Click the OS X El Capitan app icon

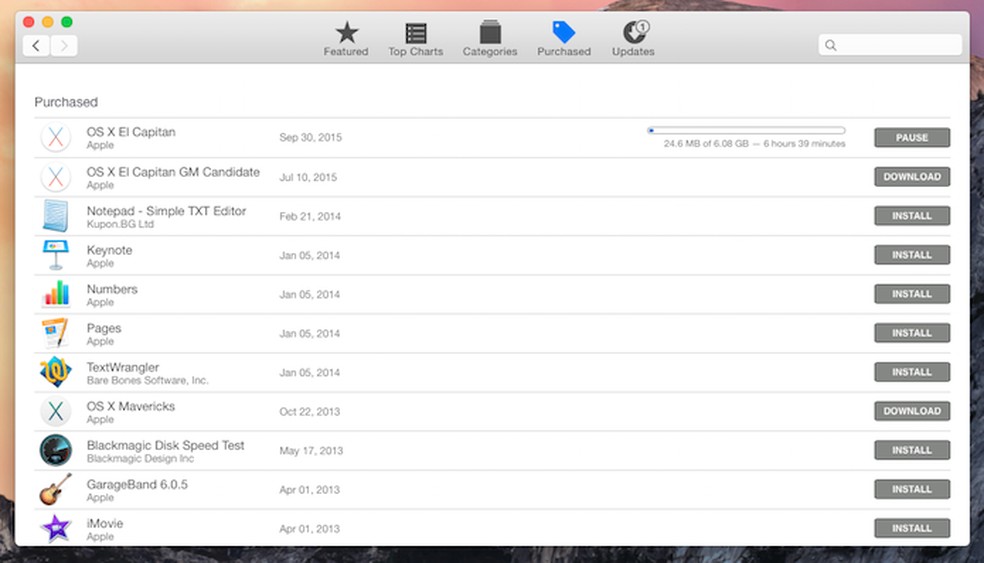point(56,137)
